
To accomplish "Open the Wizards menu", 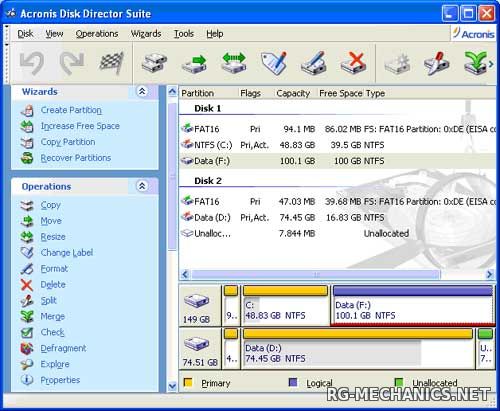I will pos(146,34).
